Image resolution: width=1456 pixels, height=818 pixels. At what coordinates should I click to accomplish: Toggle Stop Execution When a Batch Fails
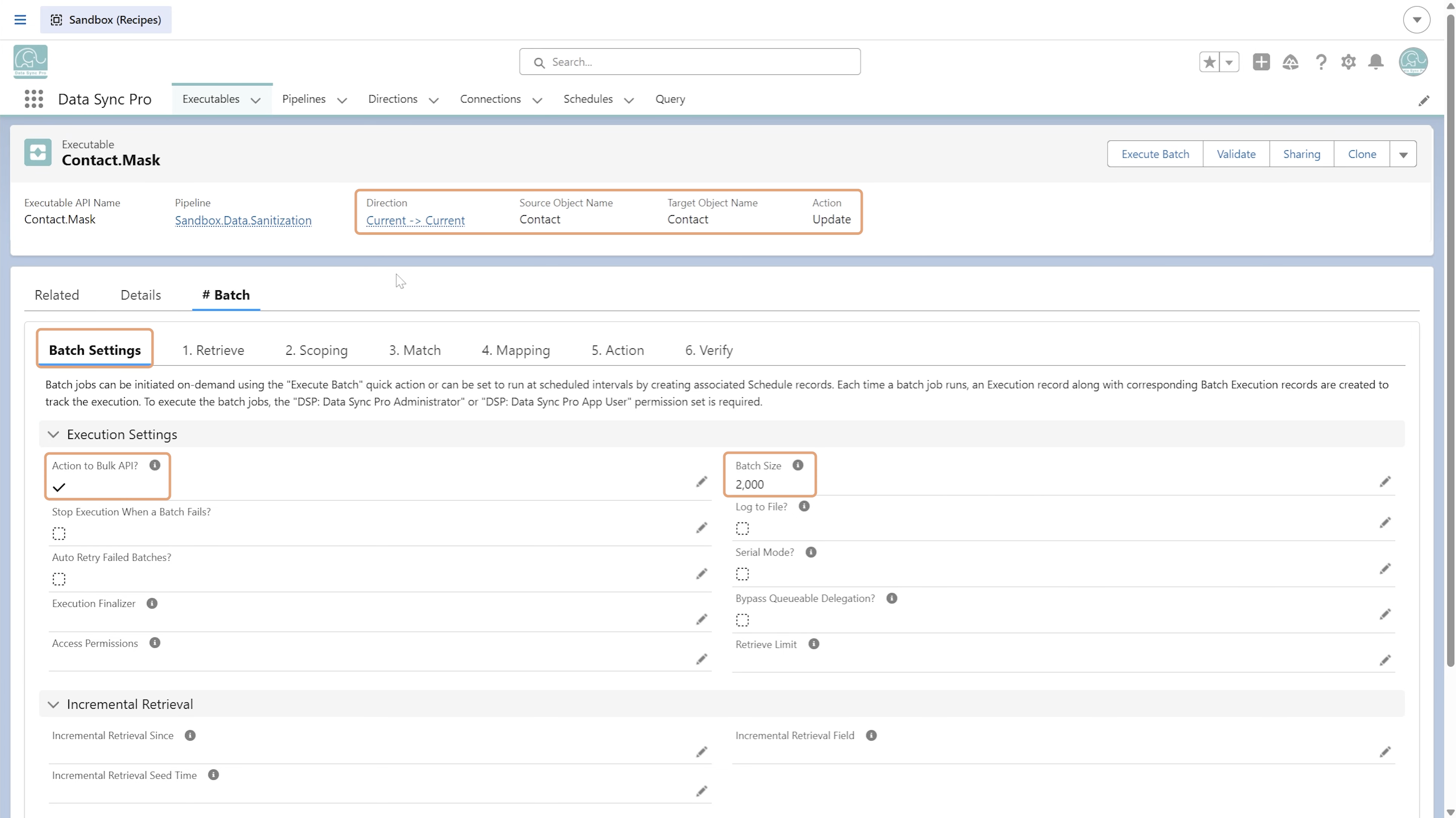pyautogui.click(x=59, y=533)
